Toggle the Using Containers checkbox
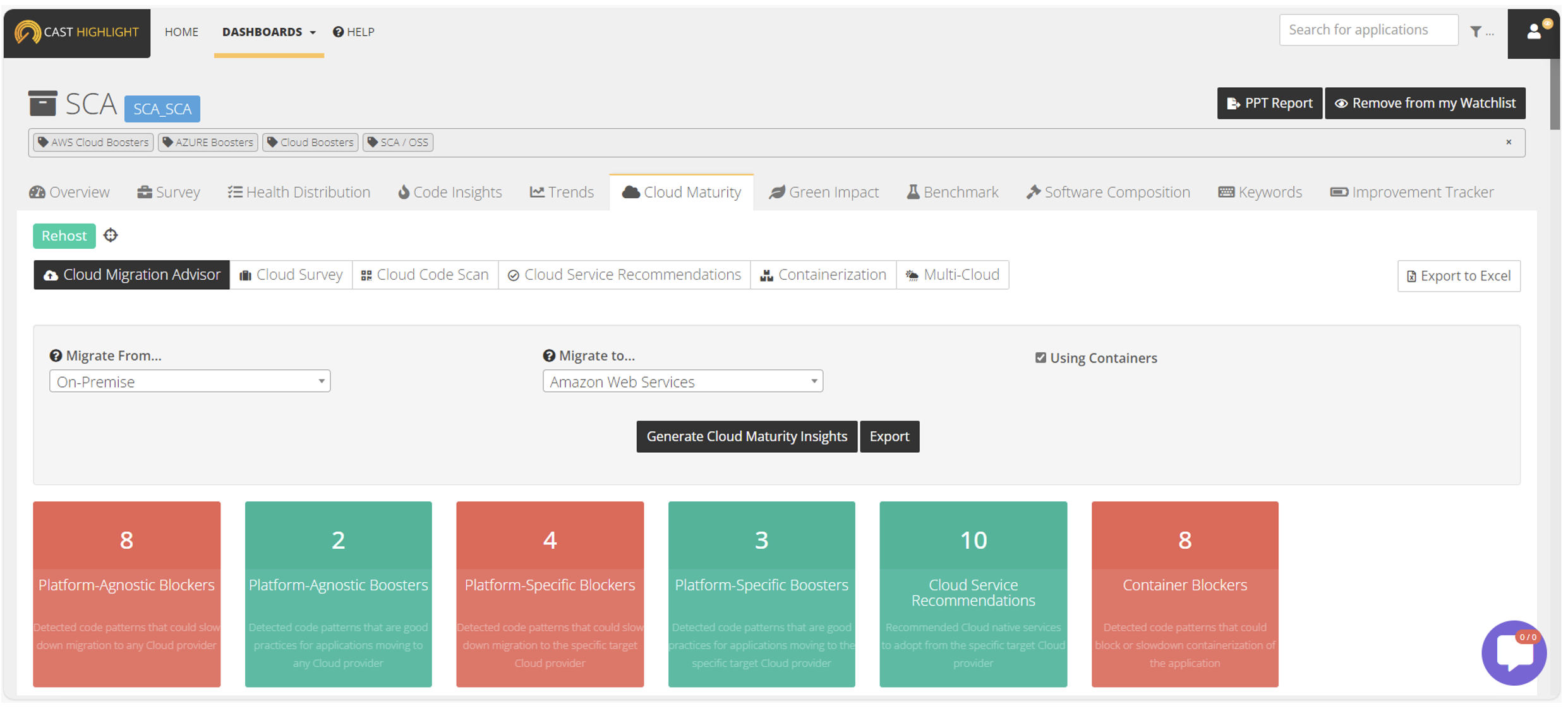The width and height of the screenshot is (1568, 711). pos(1040,358)
